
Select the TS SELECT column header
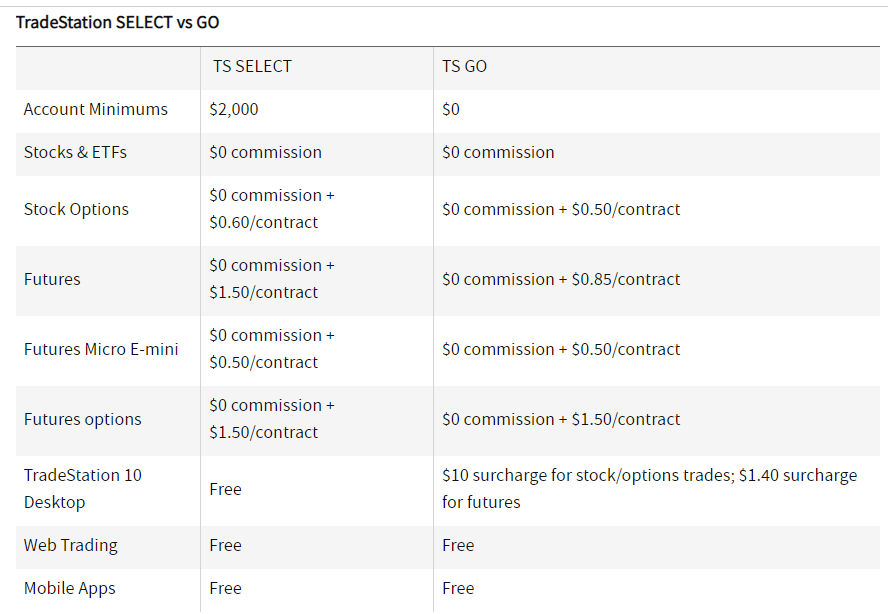coord(252,66)
